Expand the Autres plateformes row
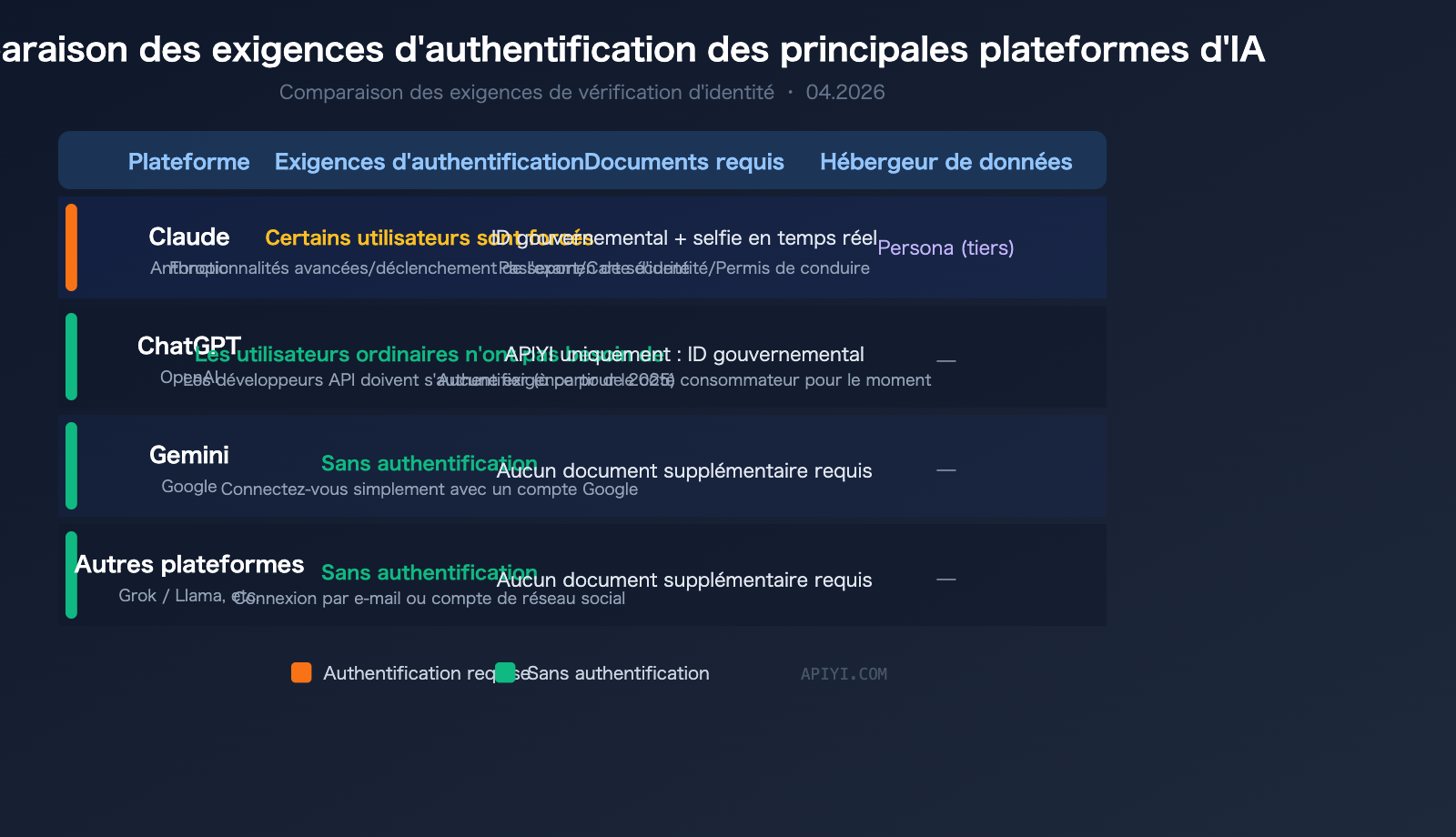 [x=582, y=575]
